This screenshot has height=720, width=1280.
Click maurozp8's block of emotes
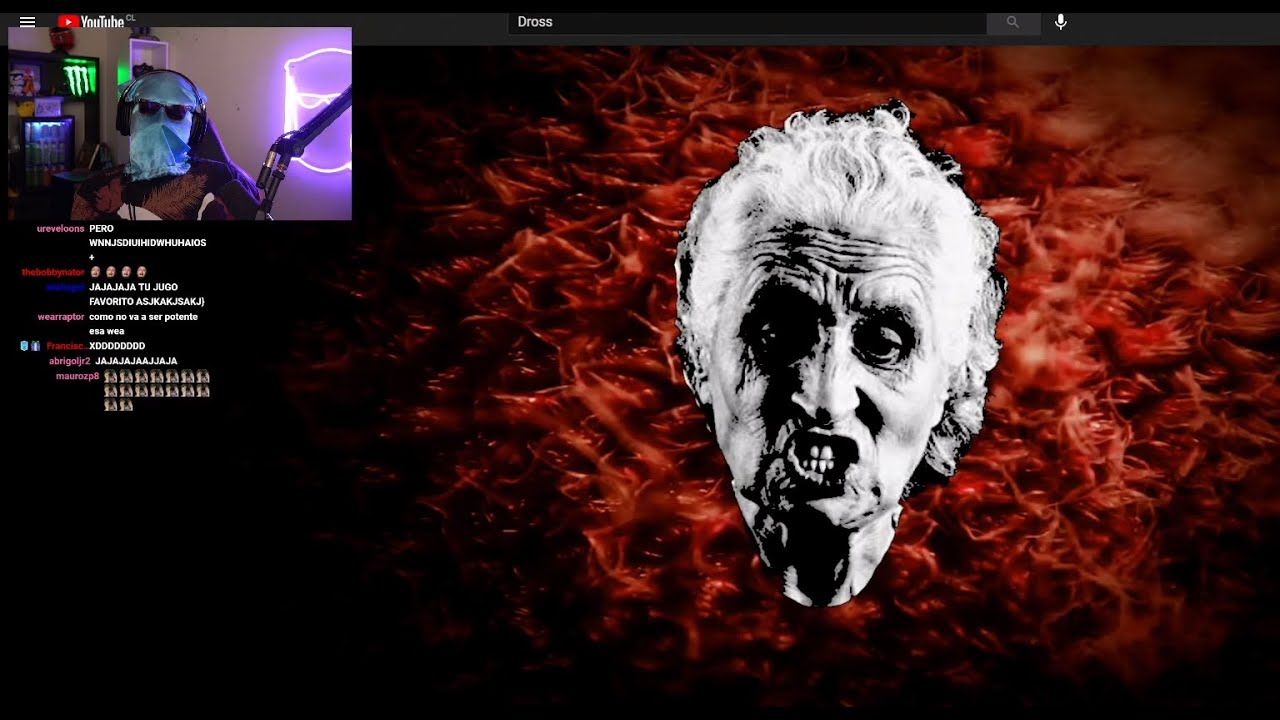tap(156, 391)
